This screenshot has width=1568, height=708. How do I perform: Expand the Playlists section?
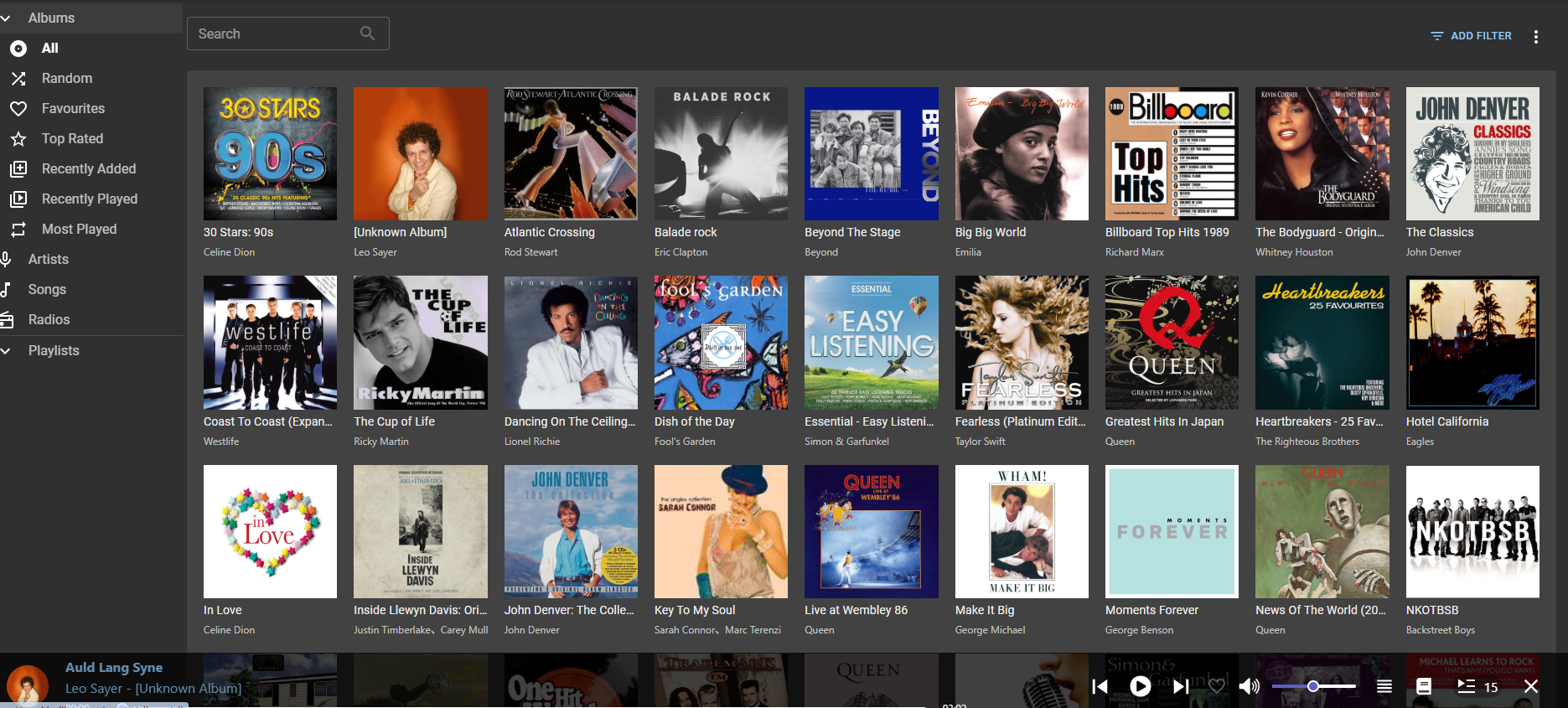coord(7,350)
